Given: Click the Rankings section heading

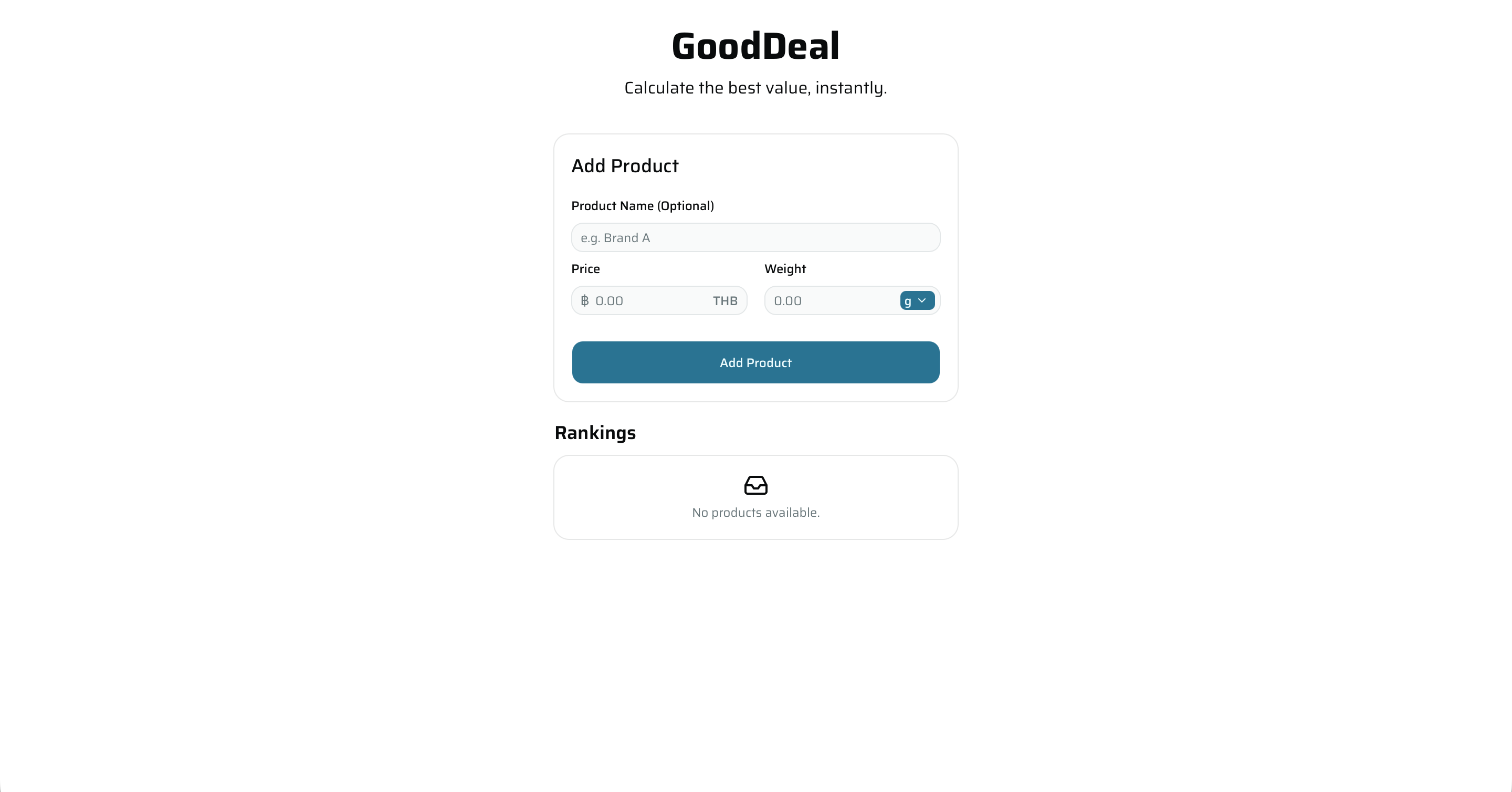Looking at the screenshot, I should pos(595,433).
